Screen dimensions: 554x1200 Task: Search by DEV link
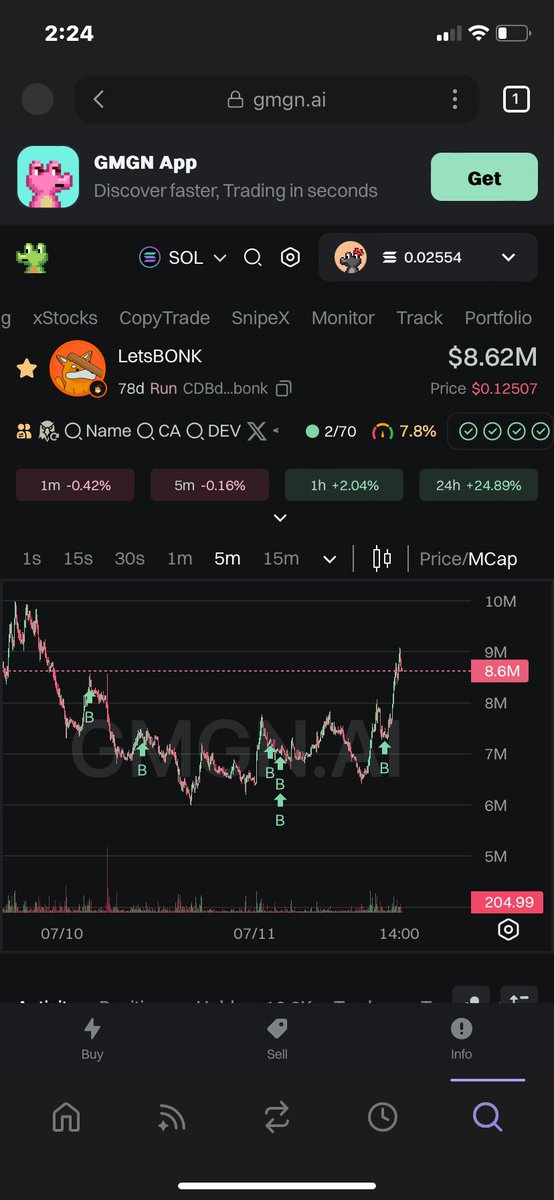point(213,431)
